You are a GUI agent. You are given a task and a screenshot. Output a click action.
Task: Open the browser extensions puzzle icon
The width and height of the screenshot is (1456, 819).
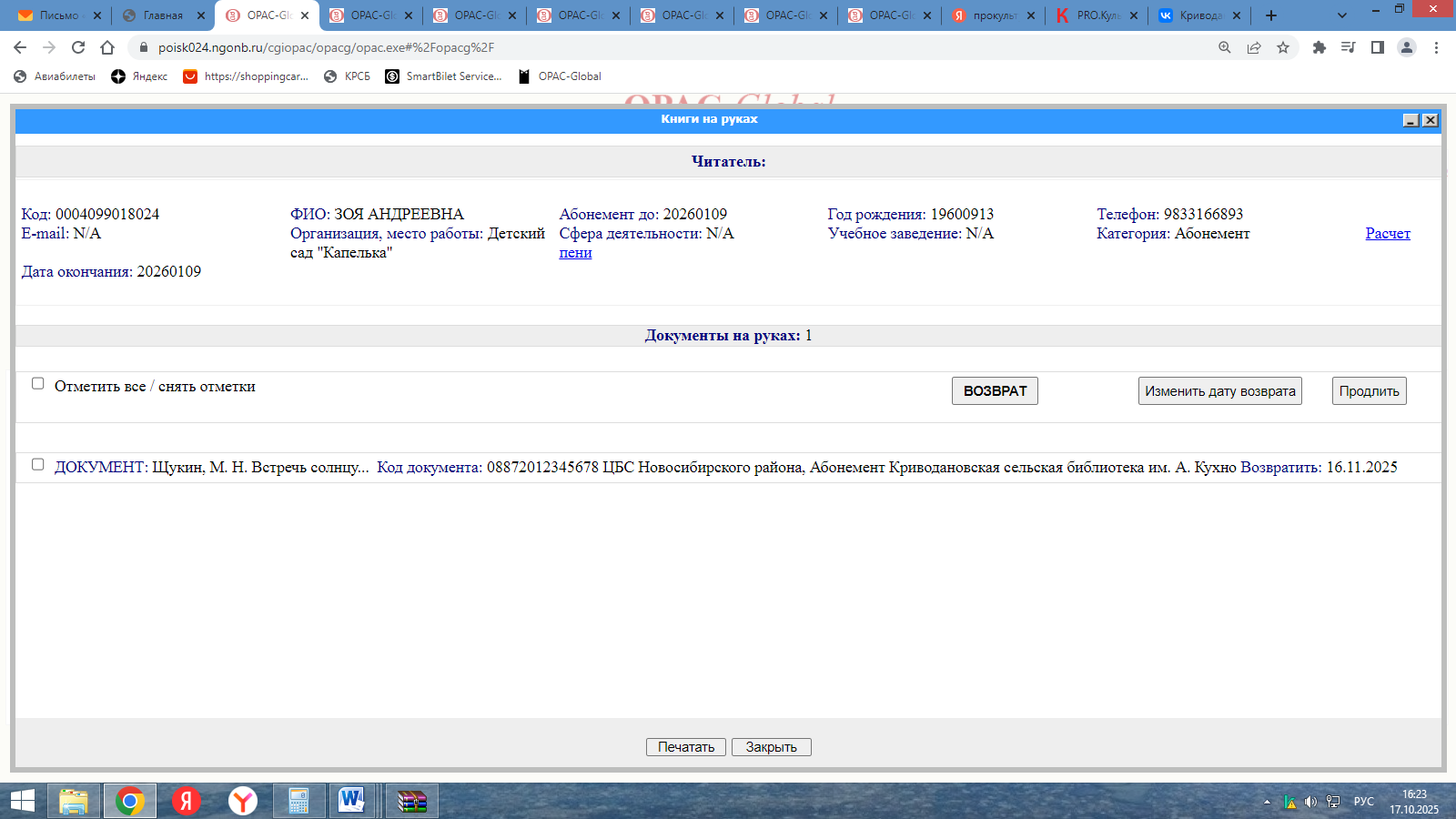click(x=1319, y=47)
